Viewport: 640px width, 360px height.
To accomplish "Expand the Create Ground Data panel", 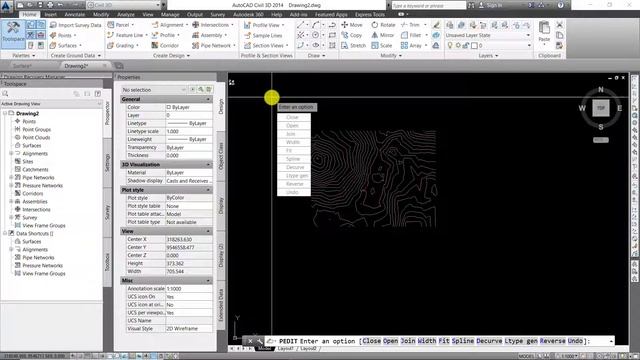I will tap(76, 56).
